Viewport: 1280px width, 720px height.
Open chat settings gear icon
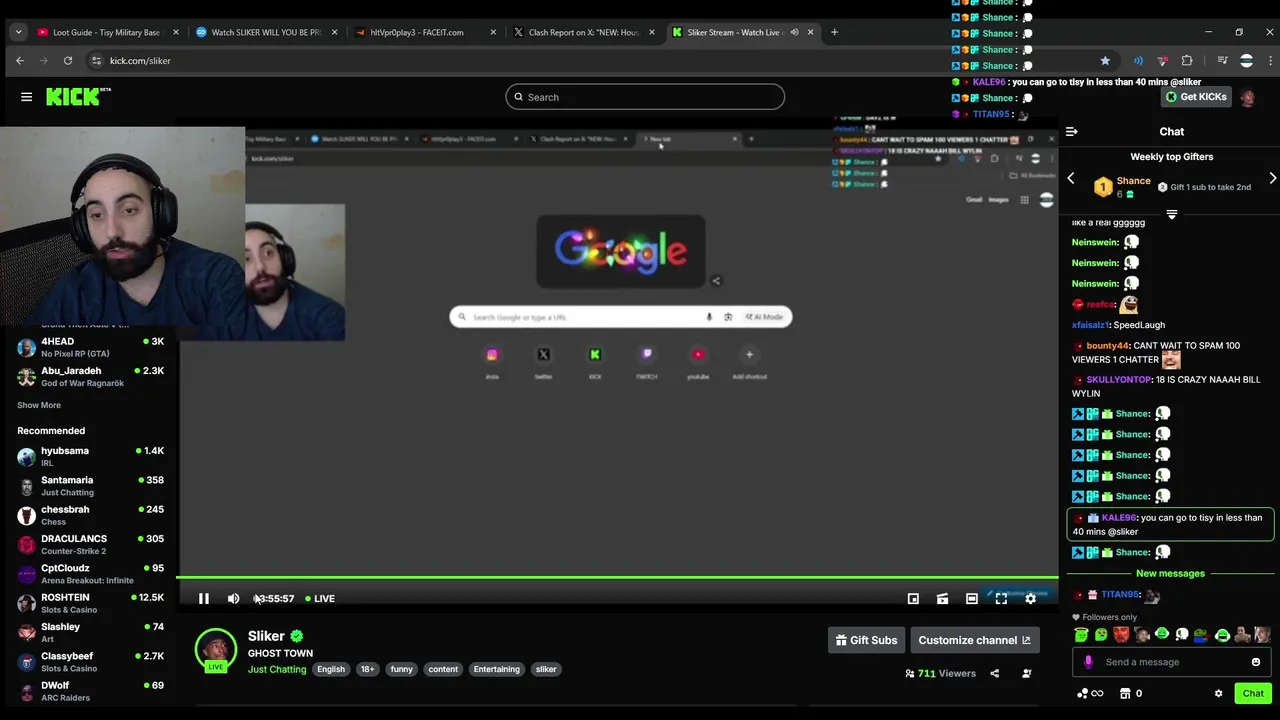point(1218,693)
